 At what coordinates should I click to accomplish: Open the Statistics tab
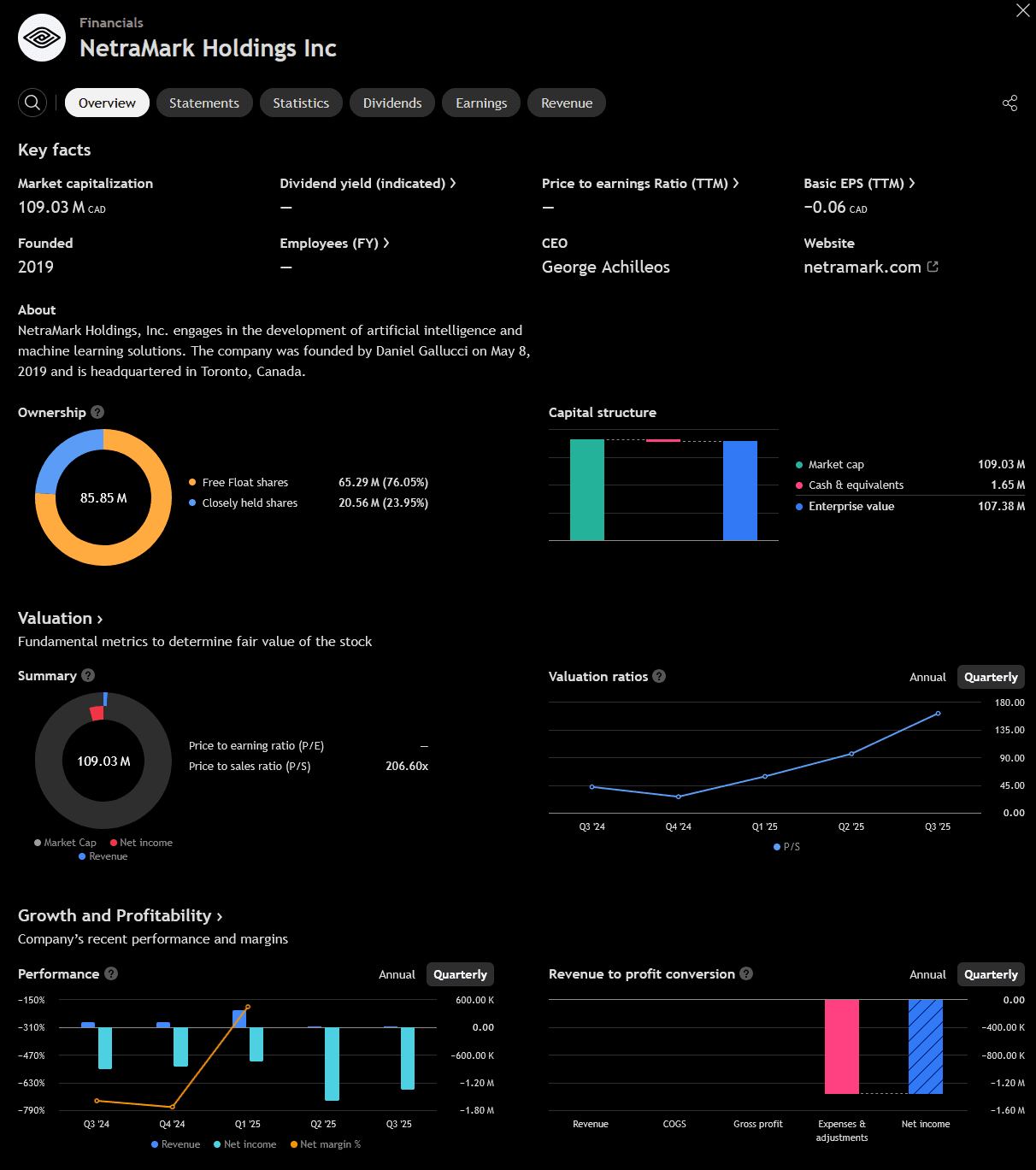click(301, 103)
